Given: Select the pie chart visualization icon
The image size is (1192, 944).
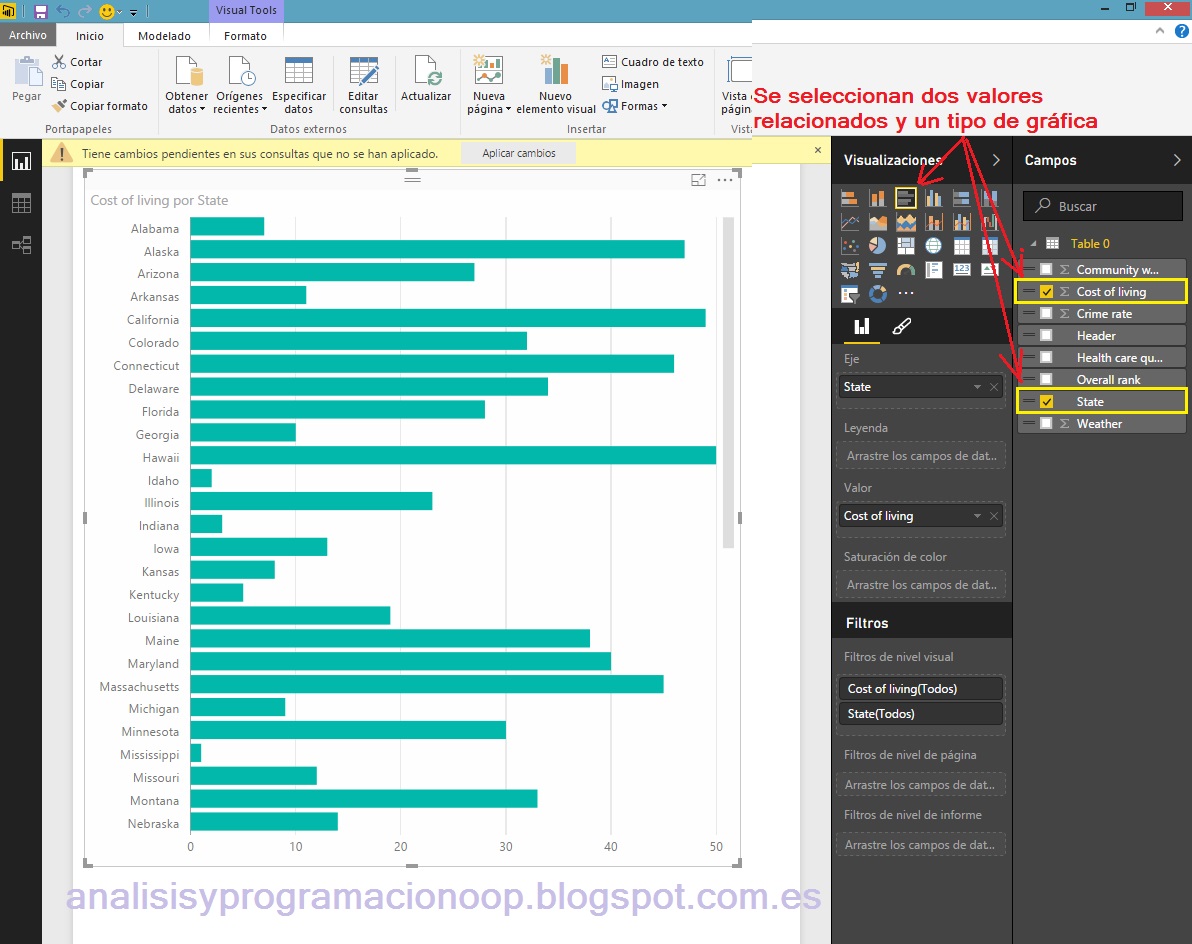Looking at the screenshot, I should click(x=878, y=245).
